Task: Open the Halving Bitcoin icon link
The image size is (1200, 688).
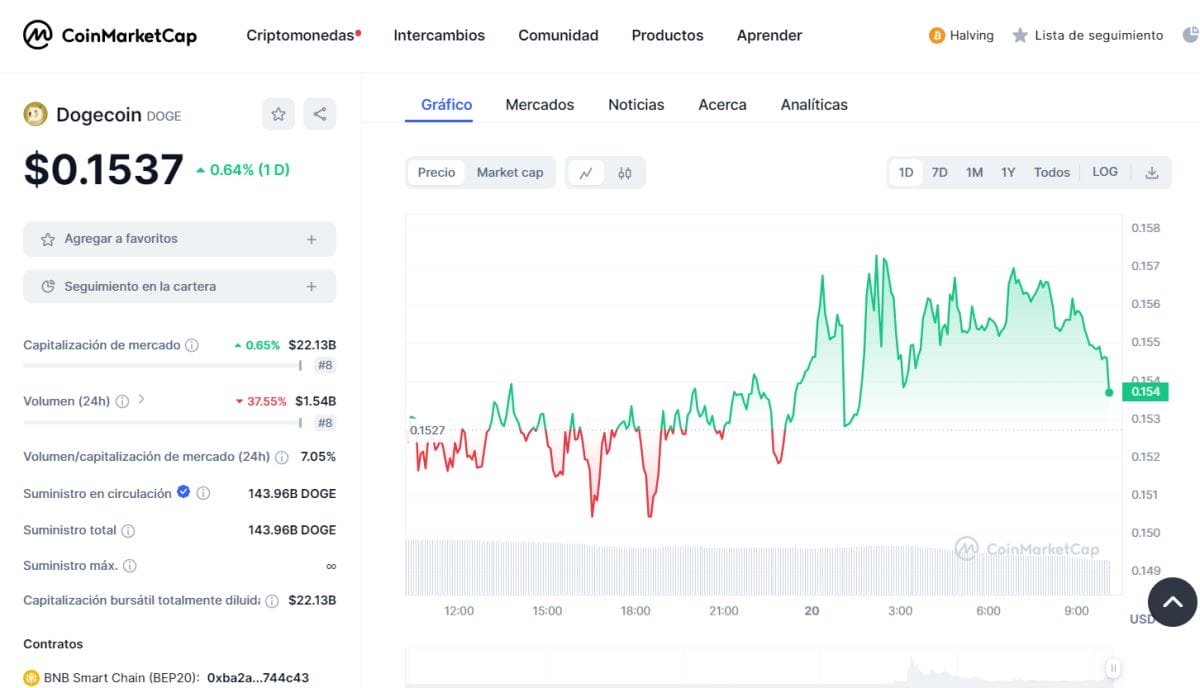Action: point(937,35)
